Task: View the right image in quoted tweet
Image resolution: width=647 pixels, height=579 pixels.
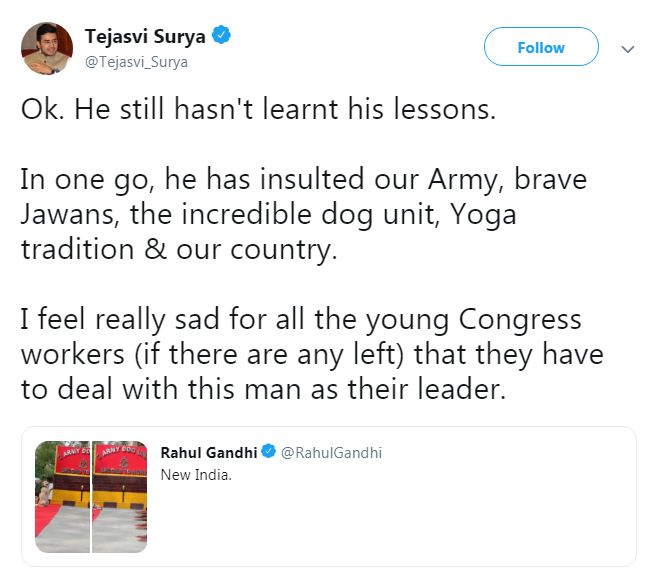Action: pos(120,497)
